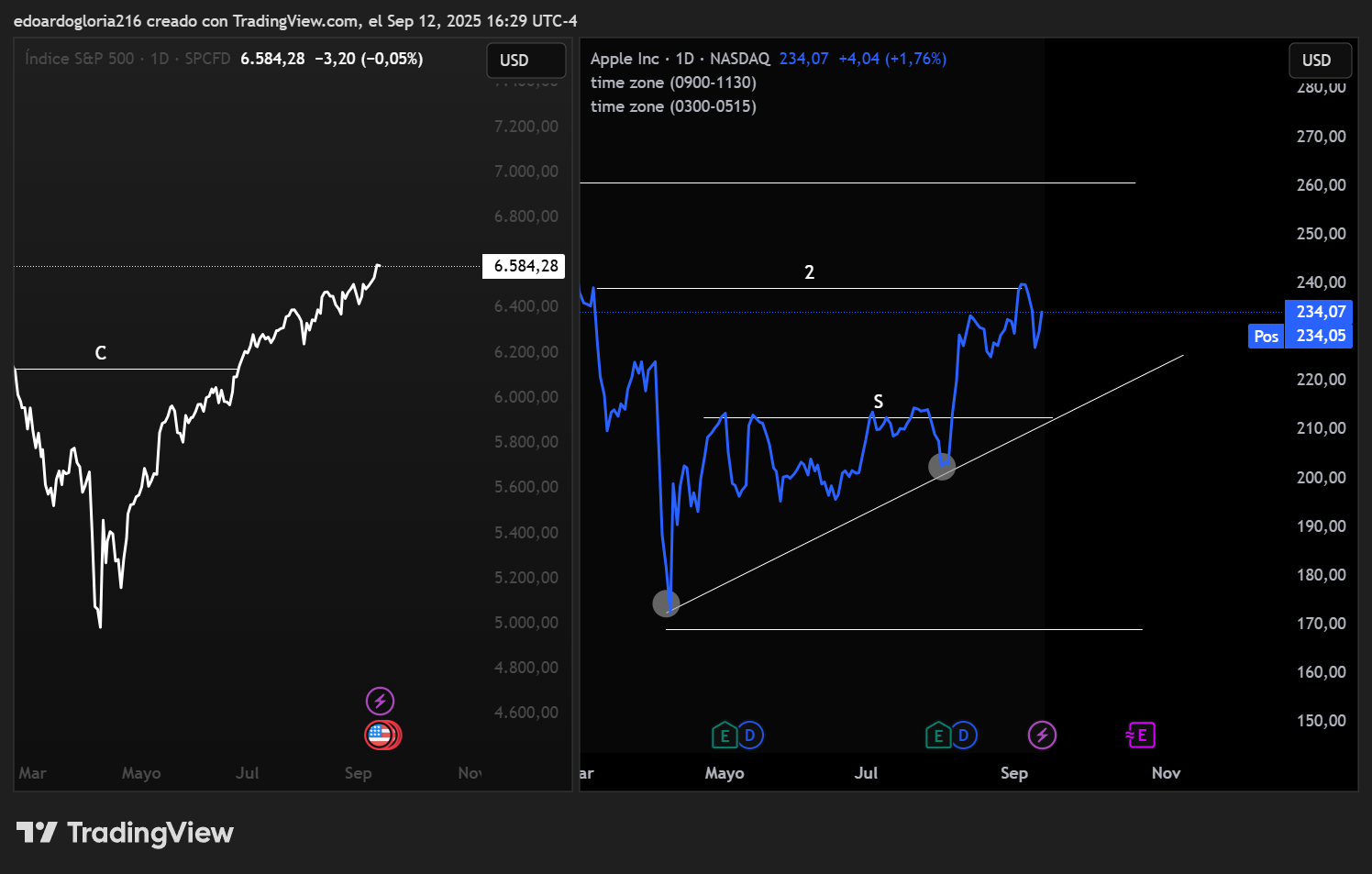Screen dimensions: 1372x874
Task: Click the dividend D icon near Mayo
Action: pyautogui.click(x=750, y=736)
